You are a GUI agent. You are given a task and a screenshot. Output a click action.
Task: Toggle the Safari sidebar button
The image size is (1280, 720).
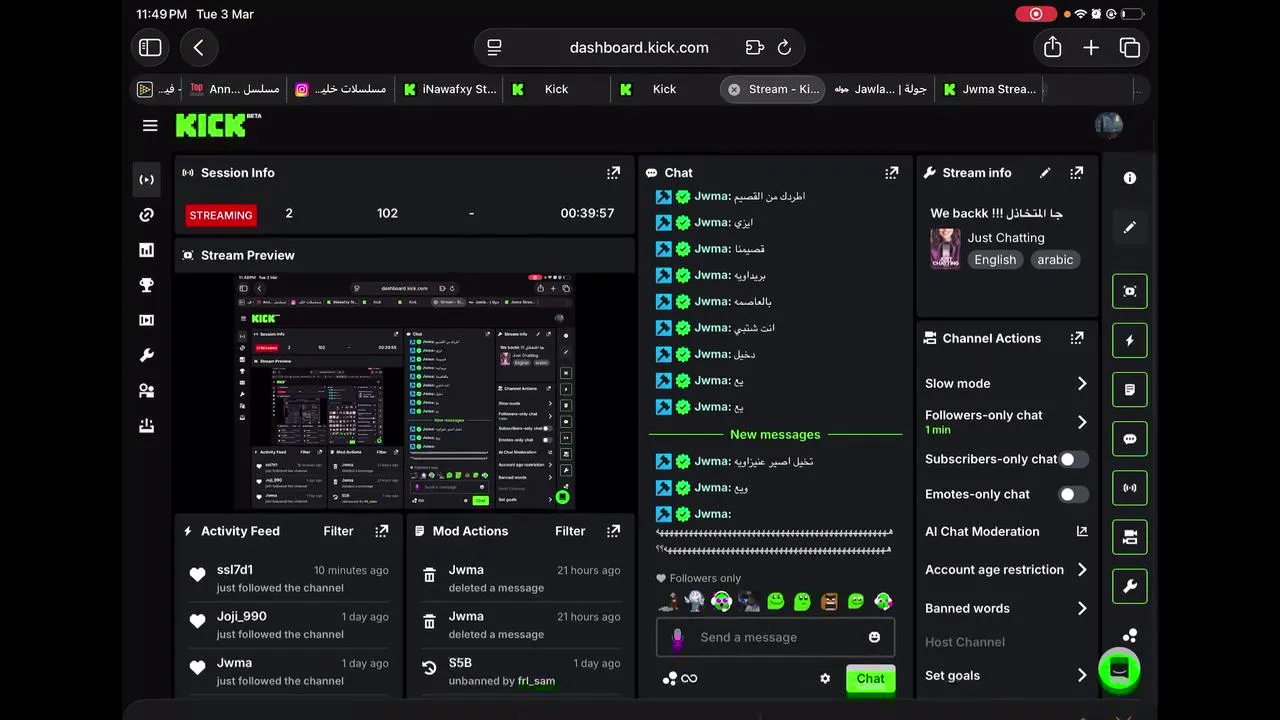coord(150,47)
